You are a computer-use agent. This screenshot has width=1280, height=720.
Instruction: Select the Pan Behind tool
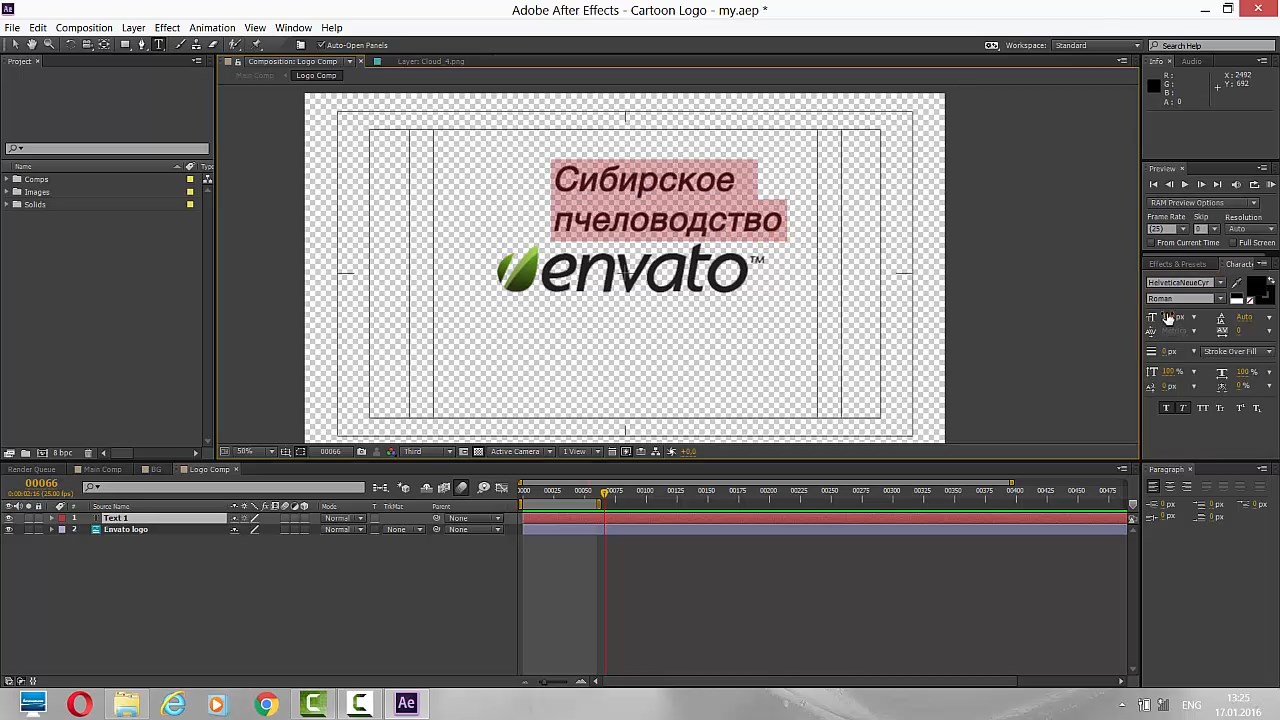pos(104,45)
